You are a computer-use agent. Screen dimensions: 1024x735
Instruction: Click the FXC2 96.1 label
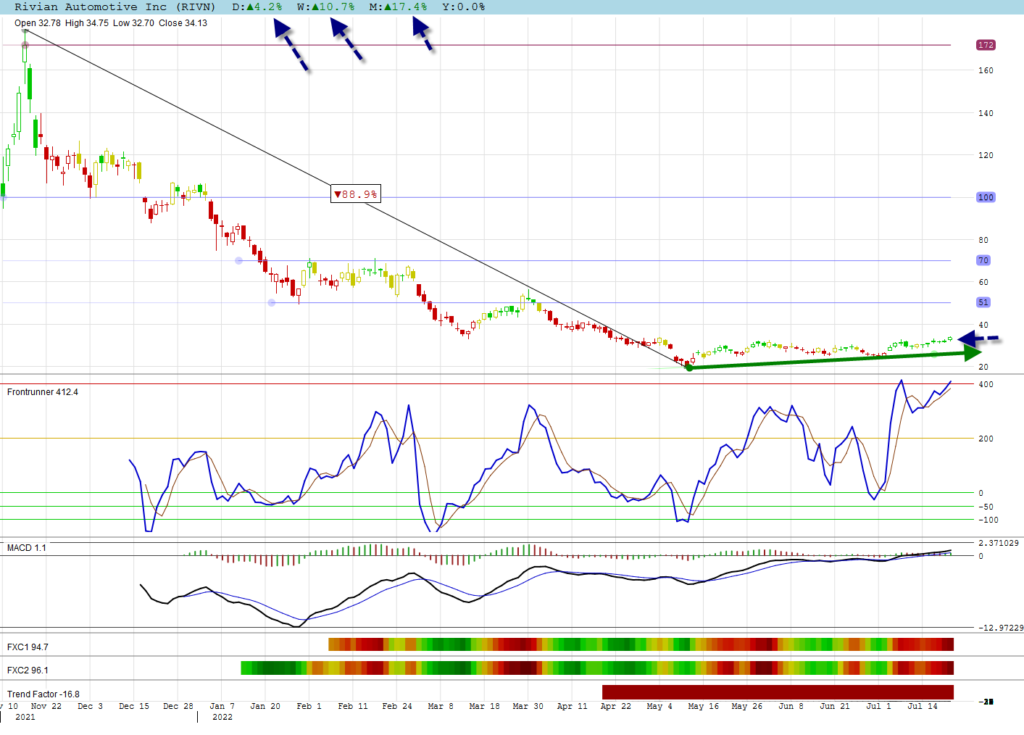[x=27, y=670]
